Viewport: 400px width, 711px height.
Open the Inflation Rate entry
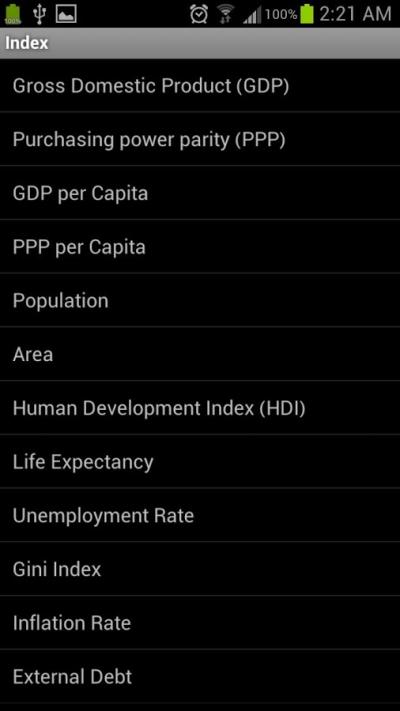[200, 623]
